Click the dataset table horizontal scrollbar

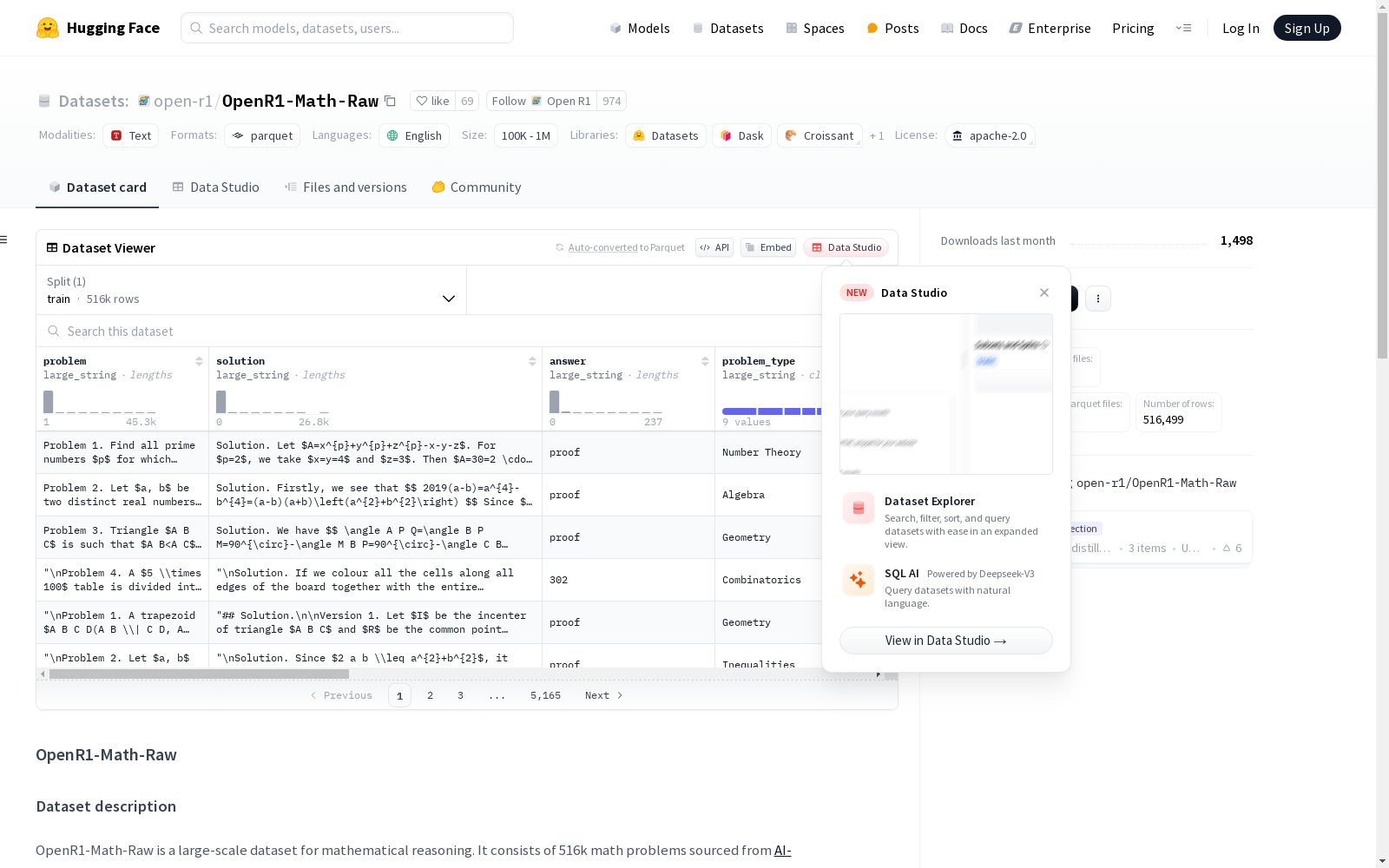click(199, 674)
